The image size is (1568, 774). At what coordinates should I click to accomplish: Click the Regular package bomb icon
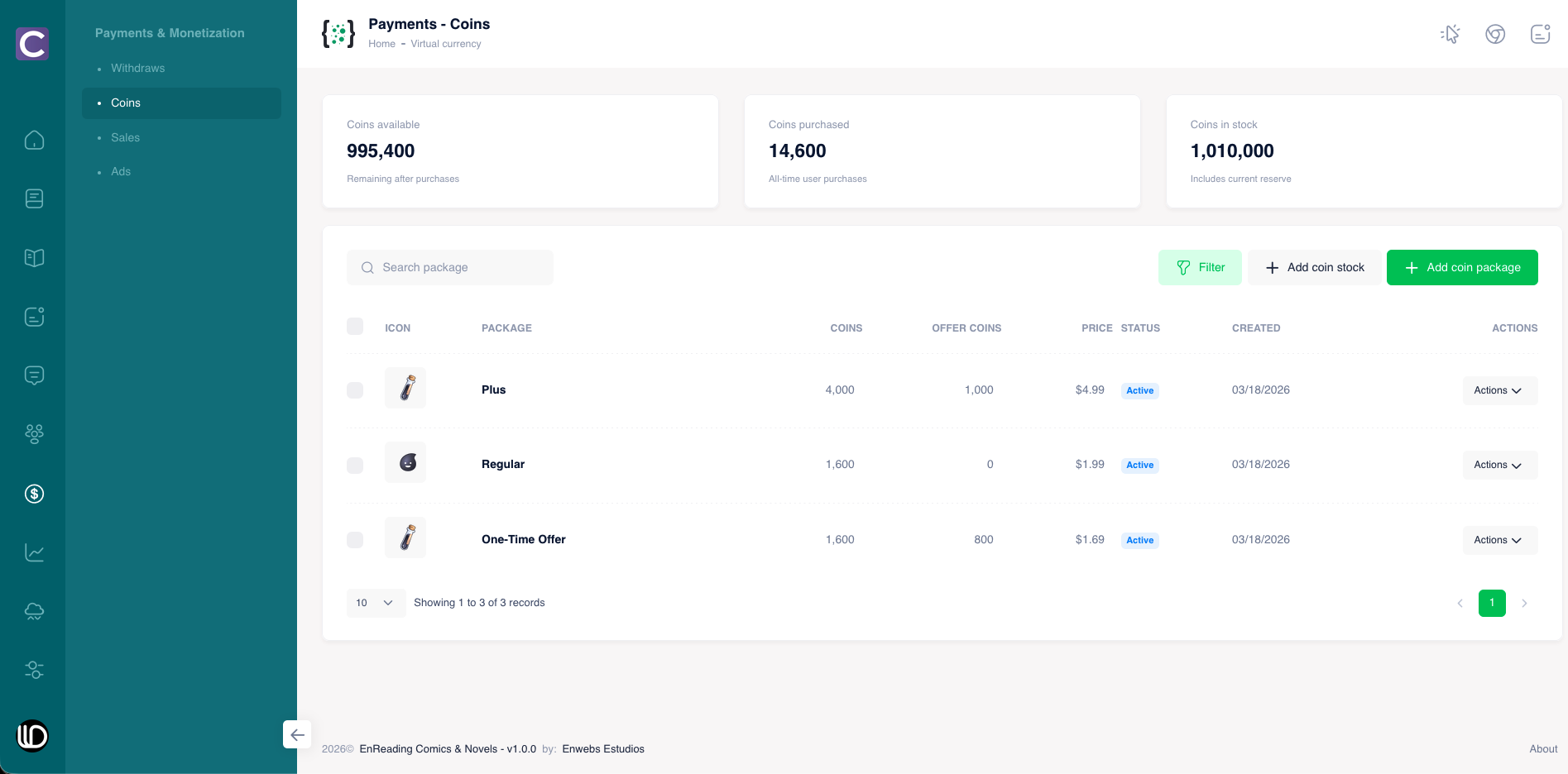point(405,462)
